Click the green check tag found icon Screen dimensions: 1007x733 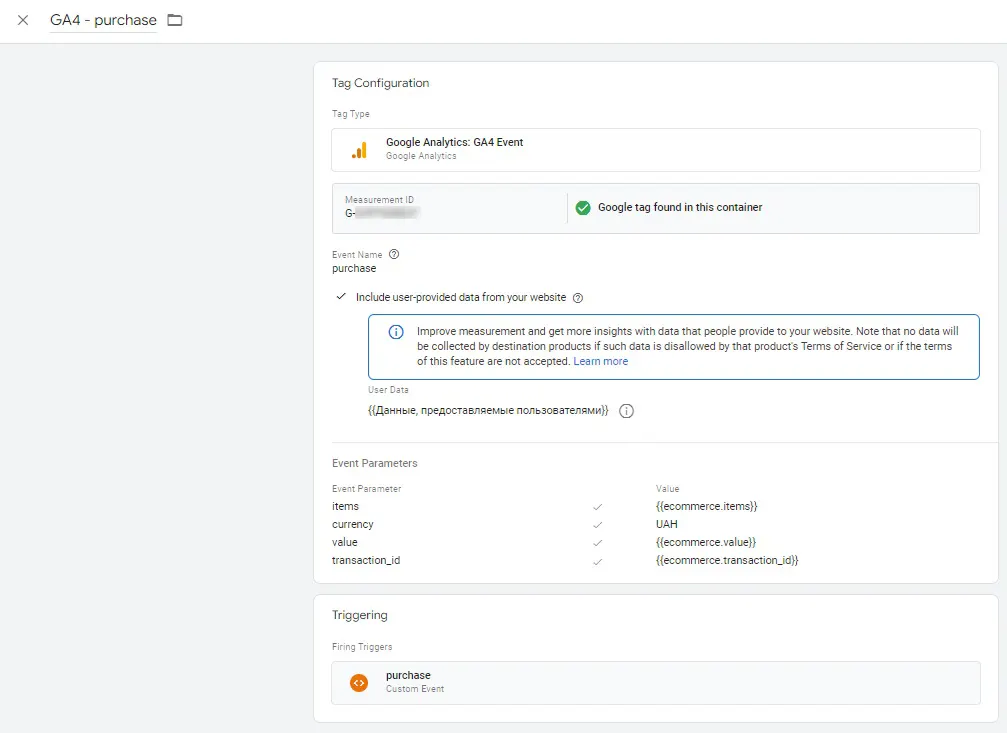tap(583, 208)
